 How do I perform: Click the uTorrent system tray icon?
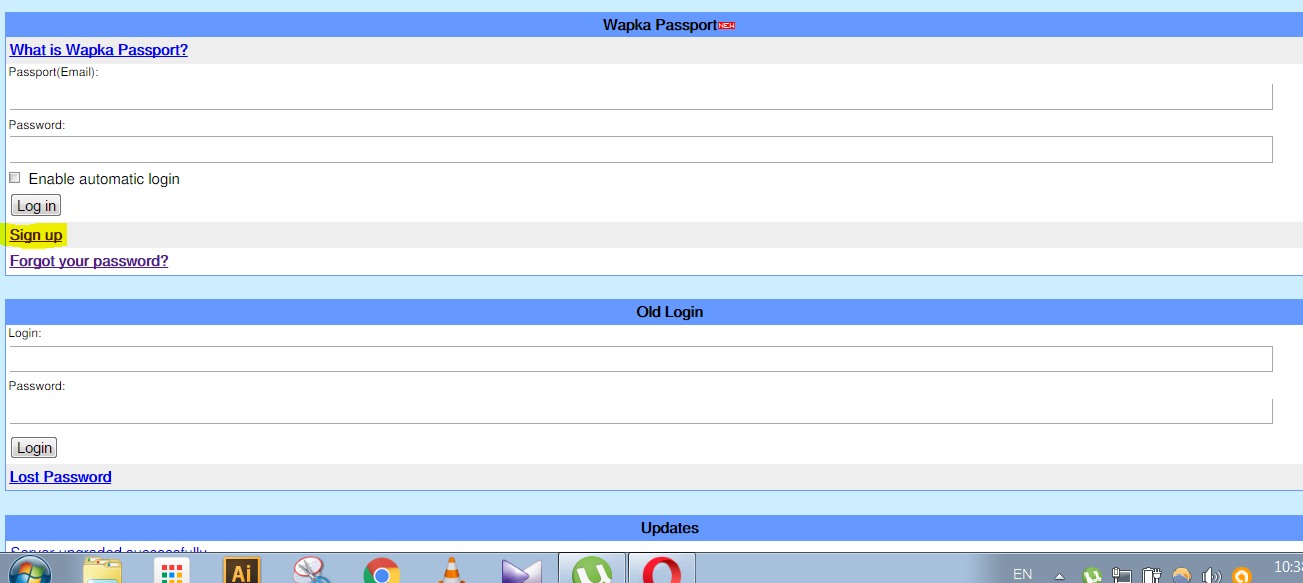pyautogui.click(x=1092, y=575)
